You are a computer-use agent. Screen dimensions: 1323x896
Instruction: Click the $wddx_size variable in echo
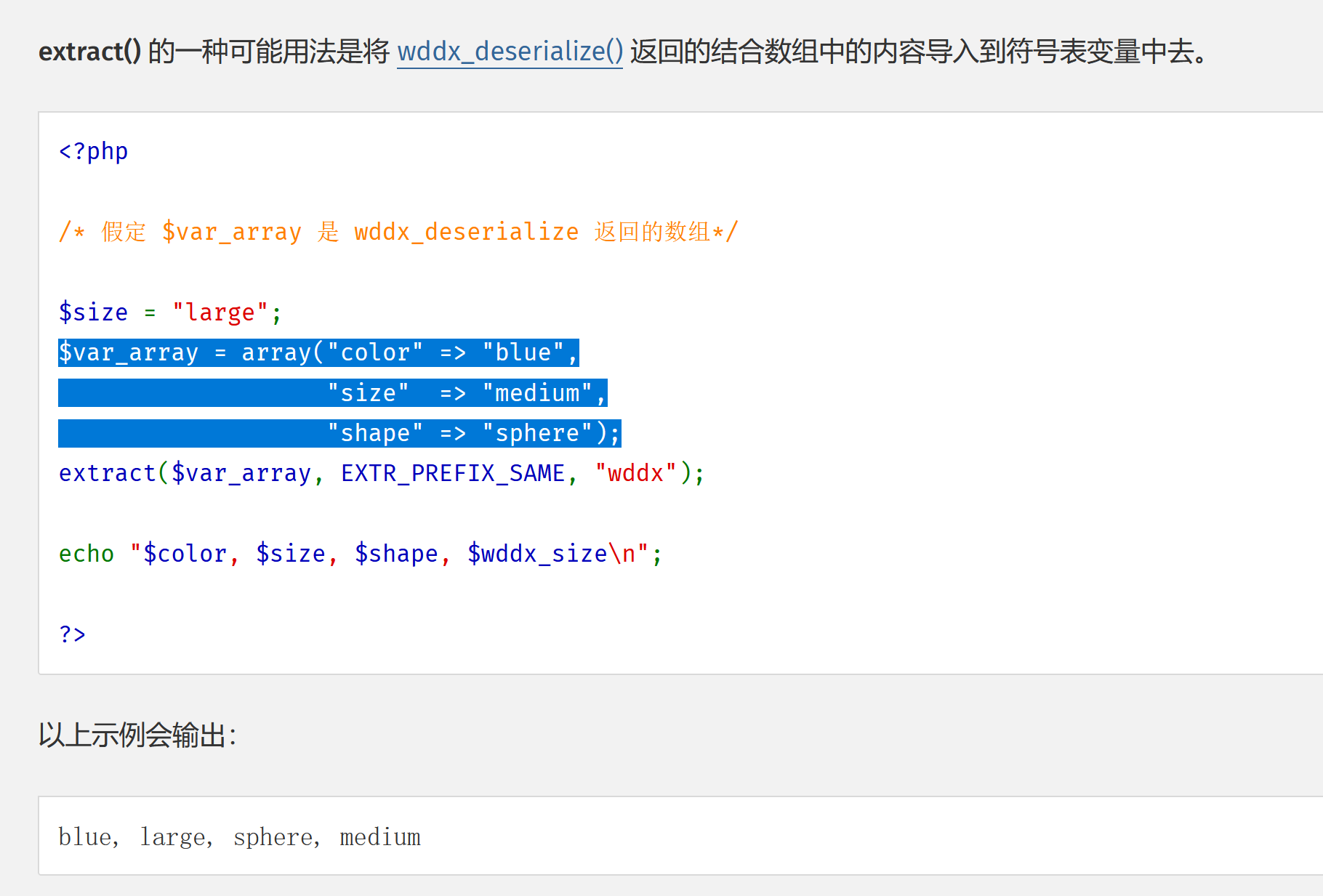point(537,554)
